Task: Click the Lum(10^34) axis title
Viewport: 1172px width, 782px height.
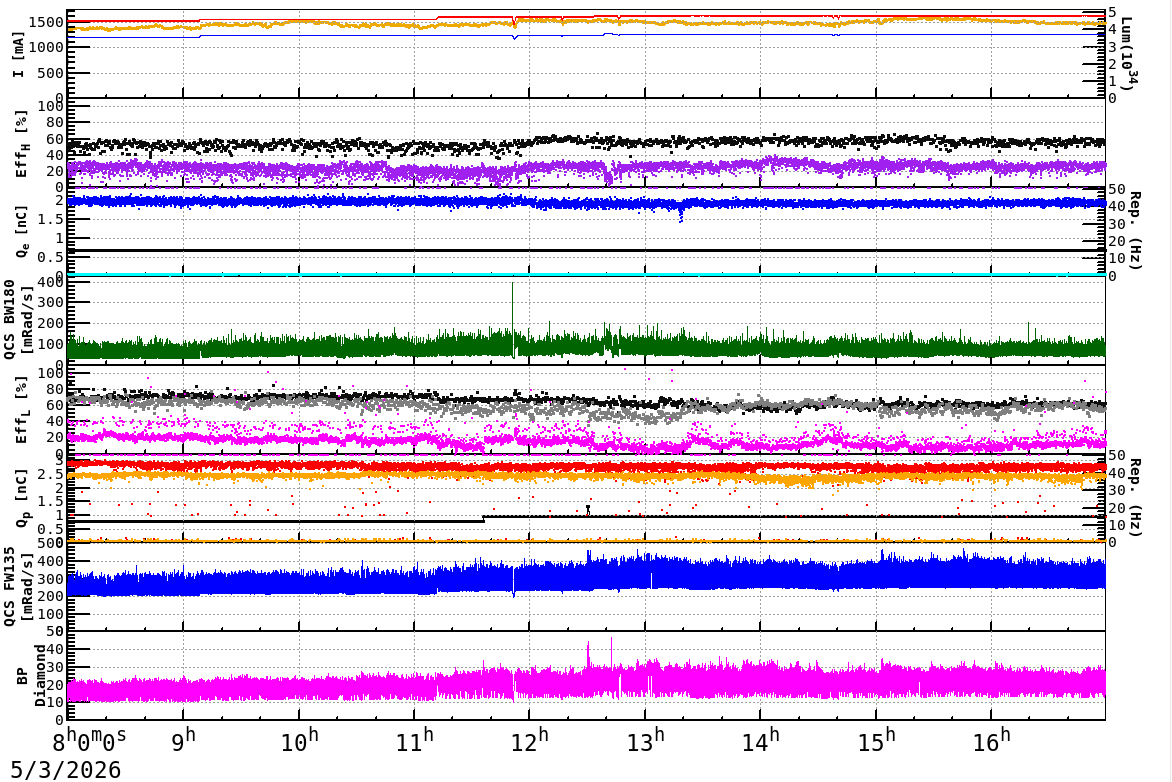Action: pos(1129,52)
